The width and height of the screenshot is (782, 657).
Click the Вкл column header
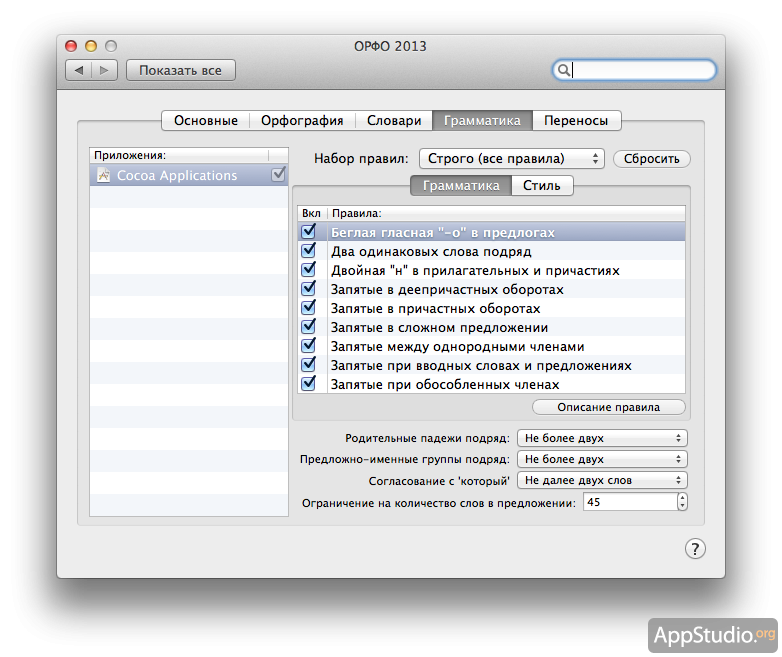312,213
